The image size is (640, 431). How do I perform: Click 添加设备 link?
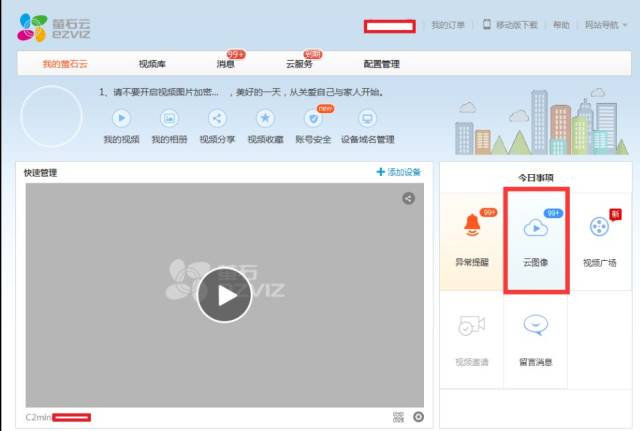pos(398,172)
